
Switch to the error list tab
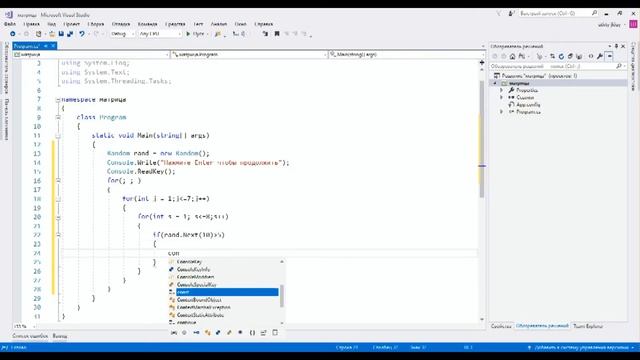30,336
